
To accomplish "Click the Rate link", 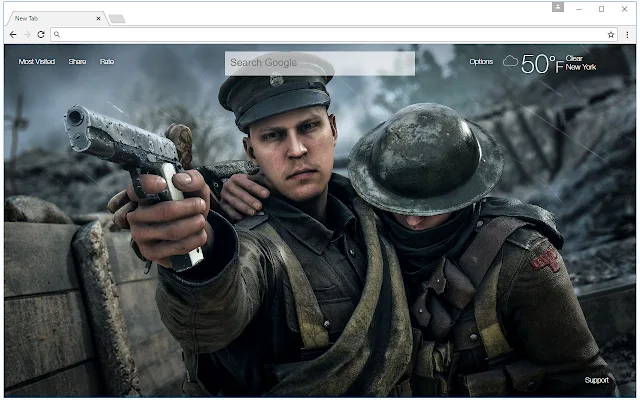I will tap(107, 62).
